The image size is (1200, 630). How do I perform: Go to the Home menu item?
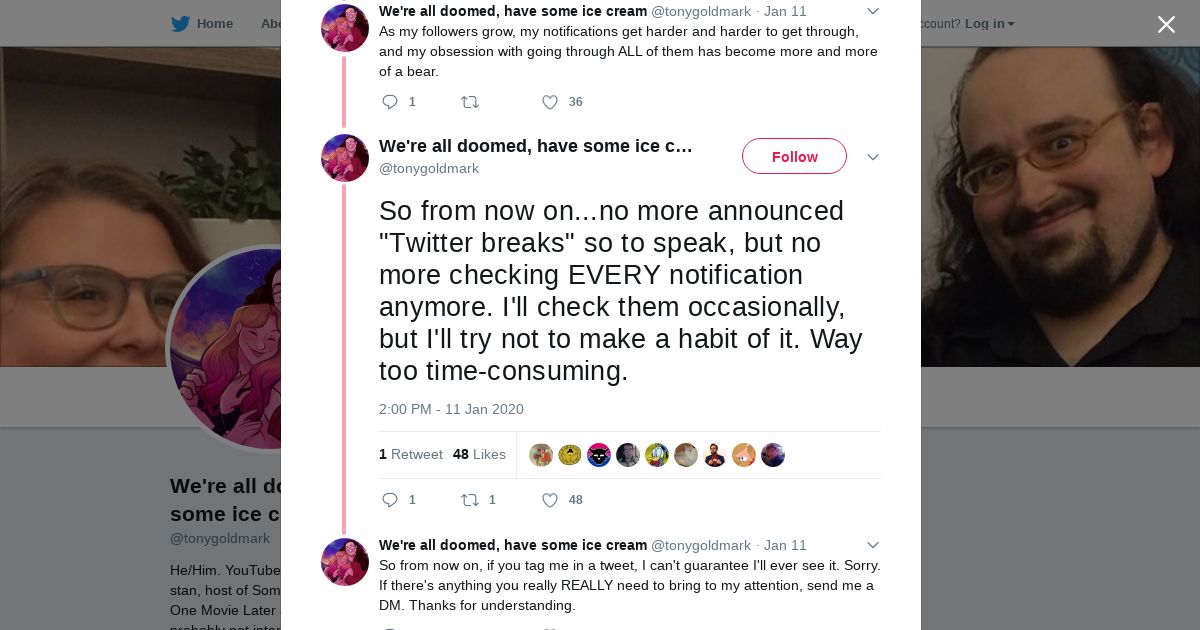coord(215,23)
